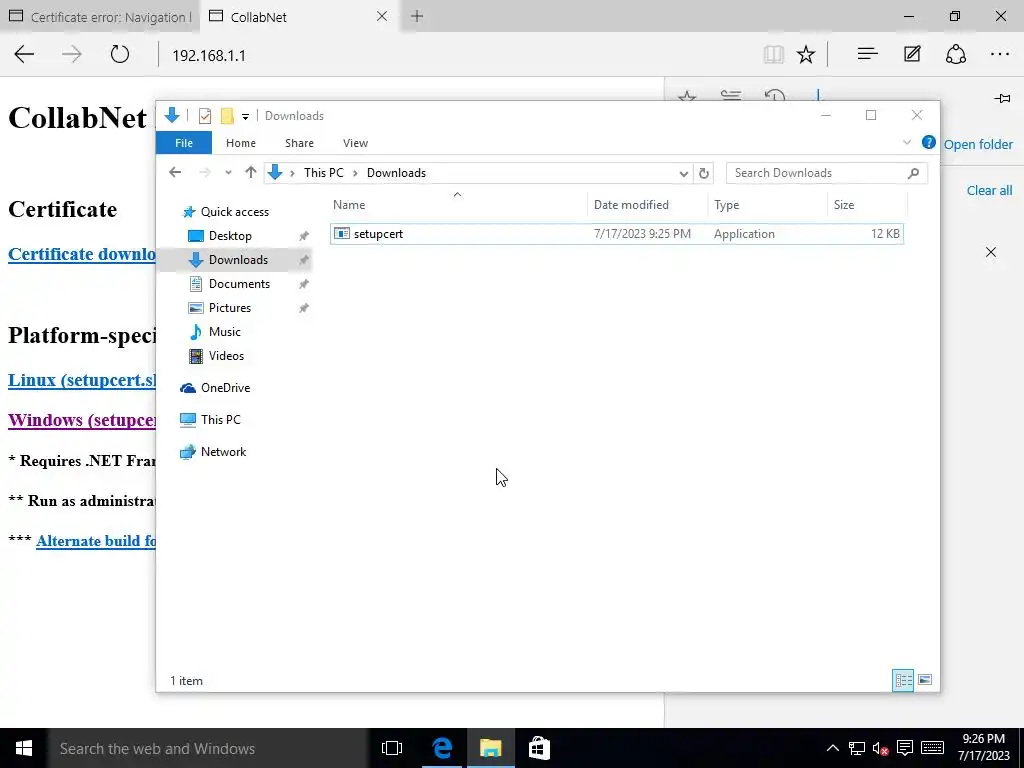Screen dimensions: 1024x768
Task: Click Edge address bar 192.168.1.1
Action: coord(209,56)
